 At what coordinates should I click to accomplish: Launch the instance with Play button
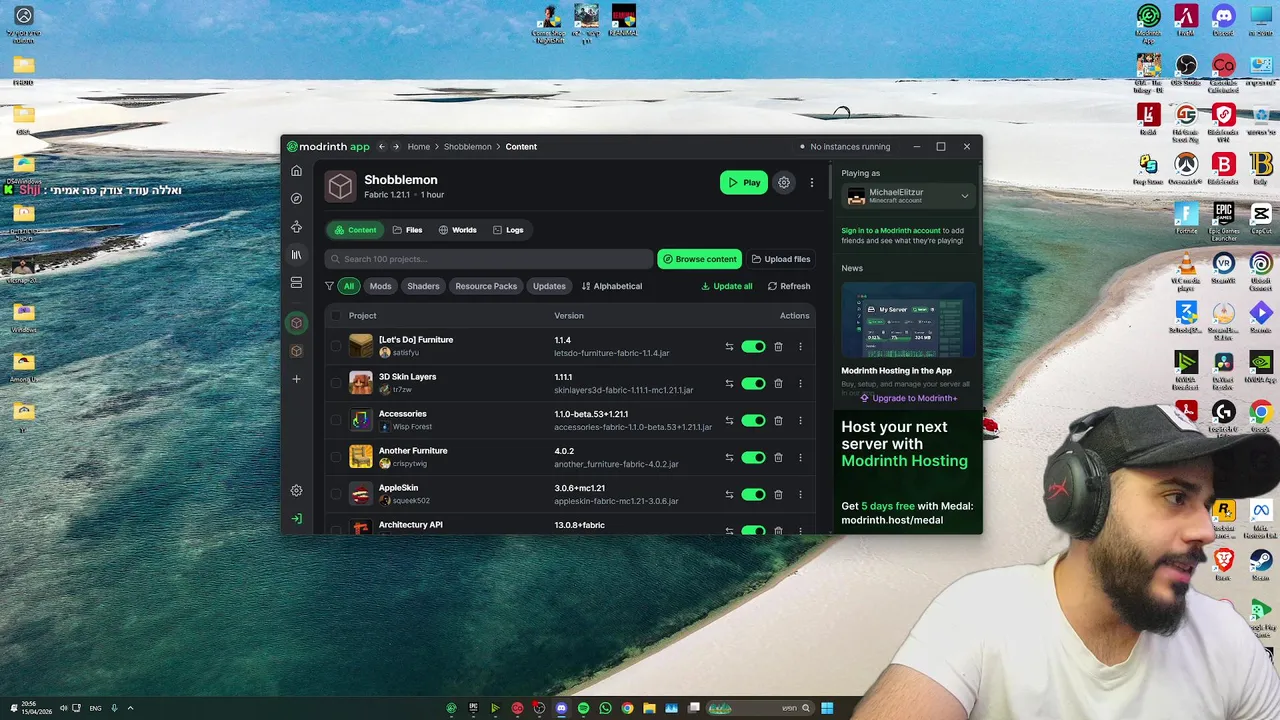[744, 183]
